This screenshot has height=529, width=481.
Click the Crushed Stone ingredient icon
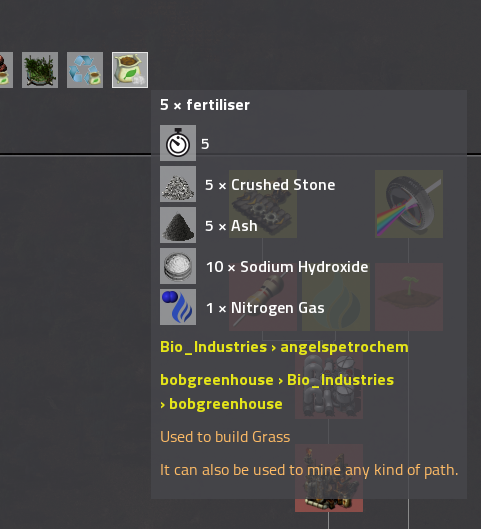tap(178, 184)
